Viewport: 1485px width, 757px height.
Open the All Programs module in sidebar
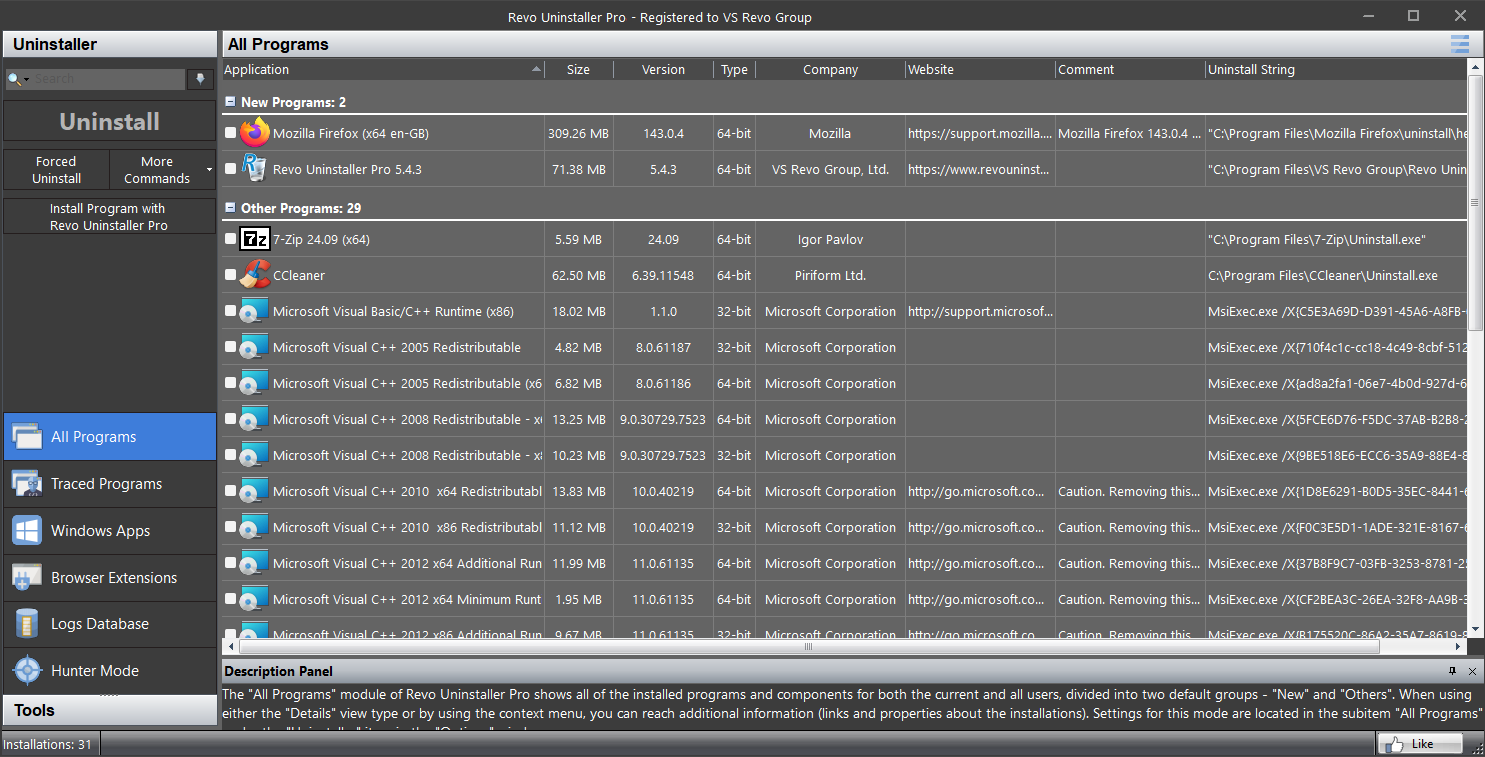(109, 437)
